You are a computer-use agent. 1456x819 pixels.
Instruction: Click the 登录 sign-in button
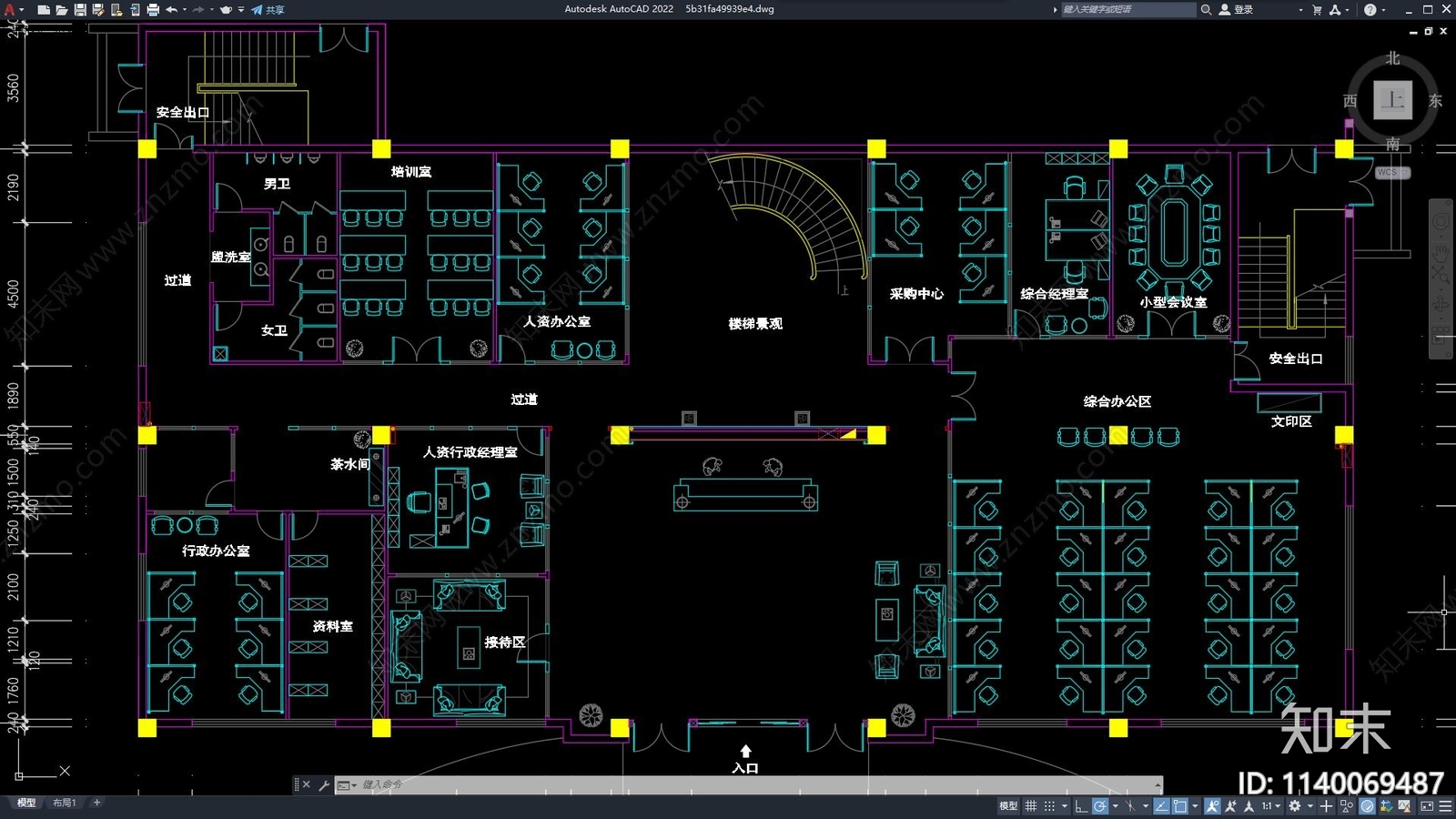(x=1237, y=9)
